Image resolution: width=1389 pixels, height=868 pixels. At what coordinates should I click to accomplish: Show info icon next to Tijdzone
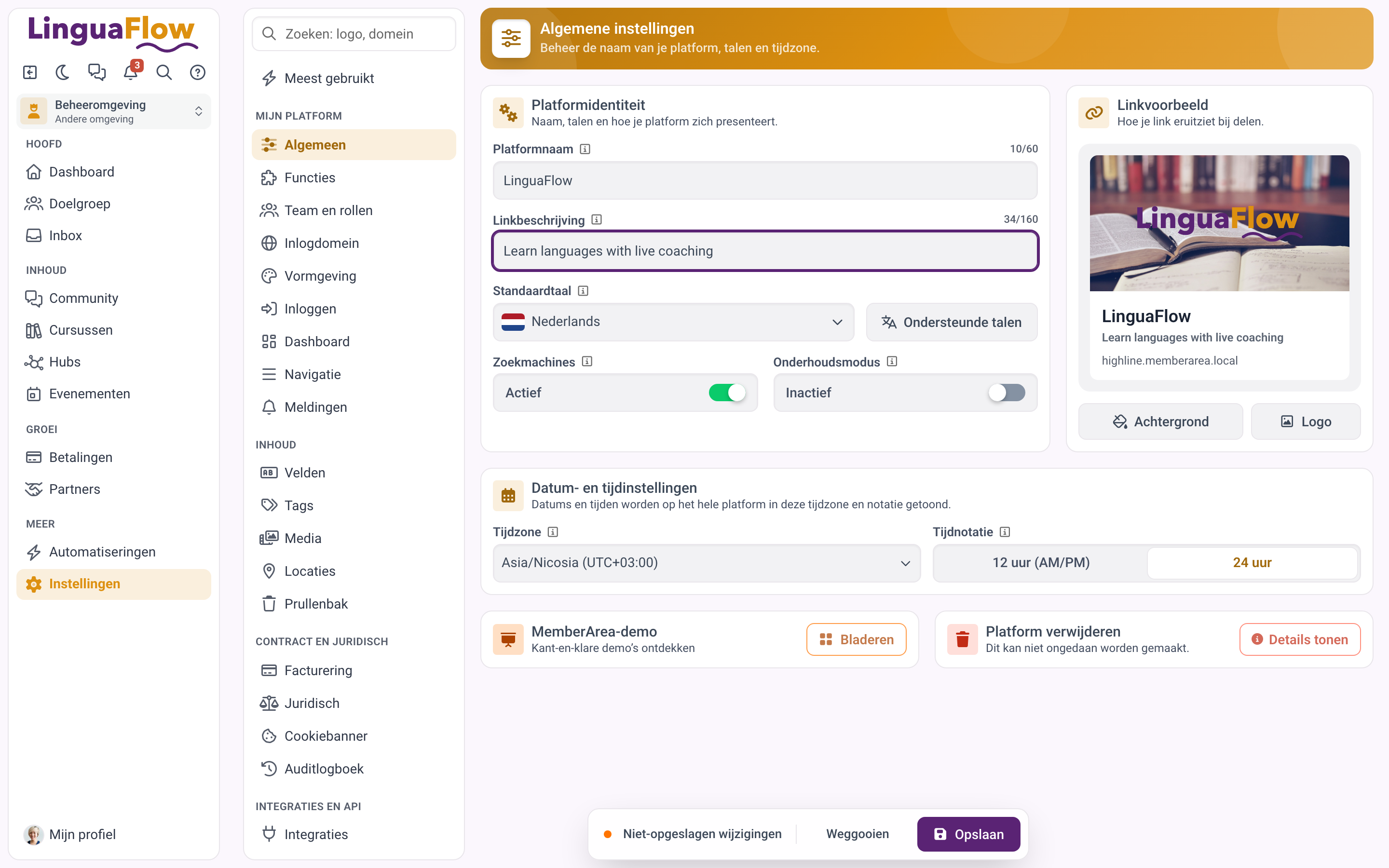(x=552, y=532)
